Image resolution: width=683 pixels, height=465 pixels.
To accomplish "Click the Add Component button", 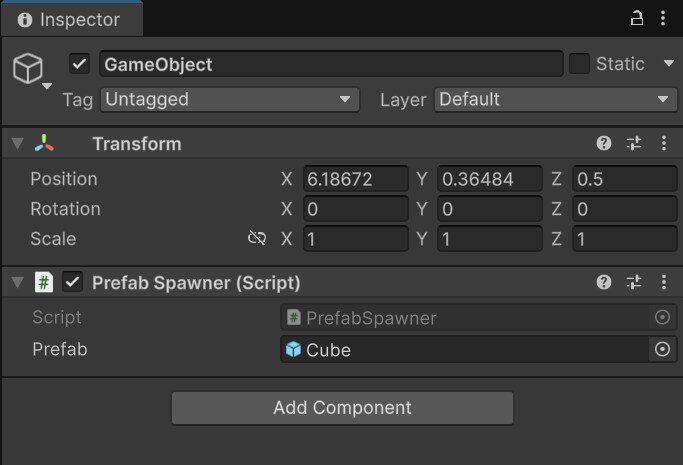I will (x=342, y=408).
